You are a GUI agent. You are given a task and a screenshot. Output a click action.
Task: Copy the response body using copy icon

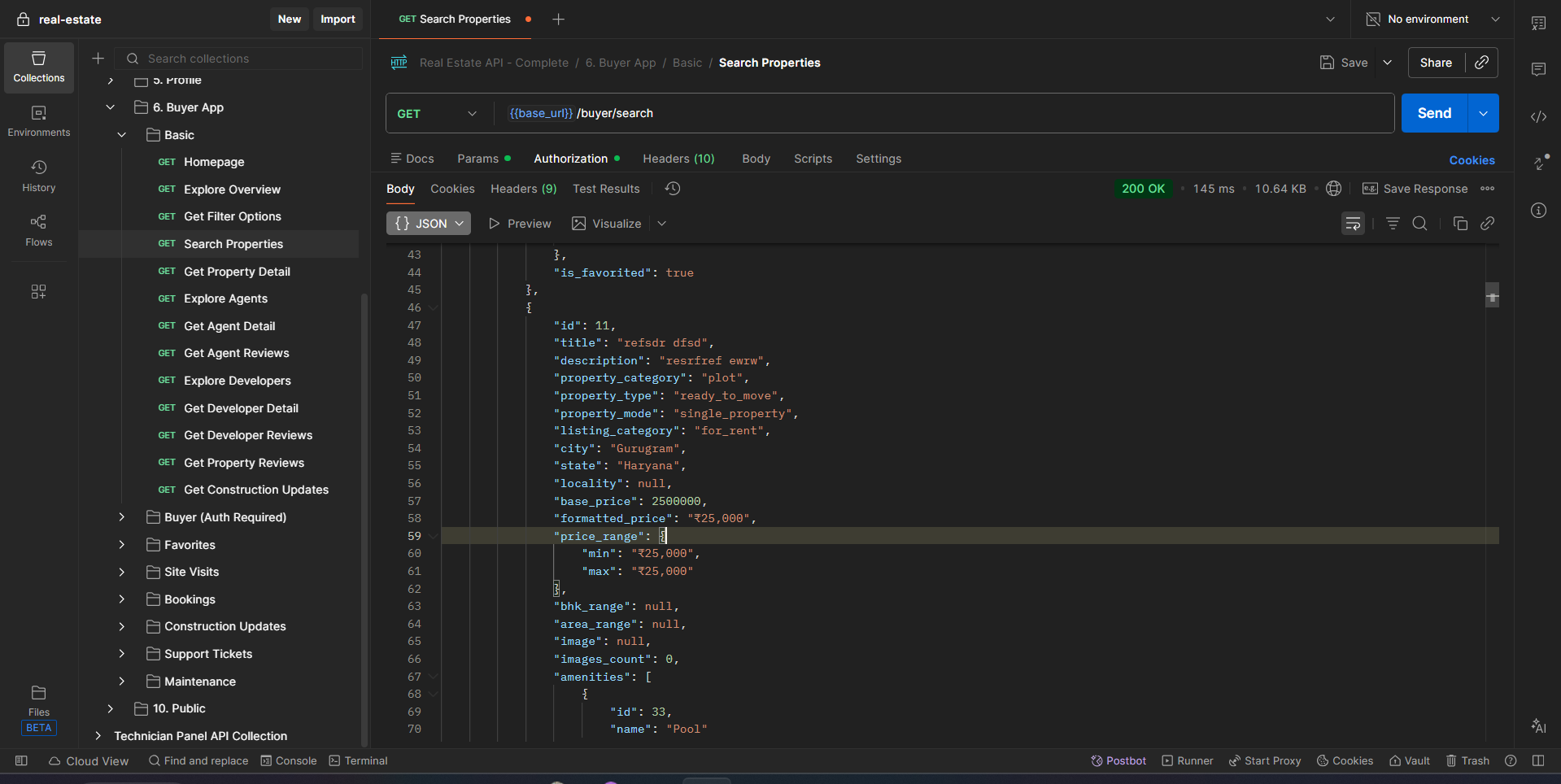click(1460, 224)
